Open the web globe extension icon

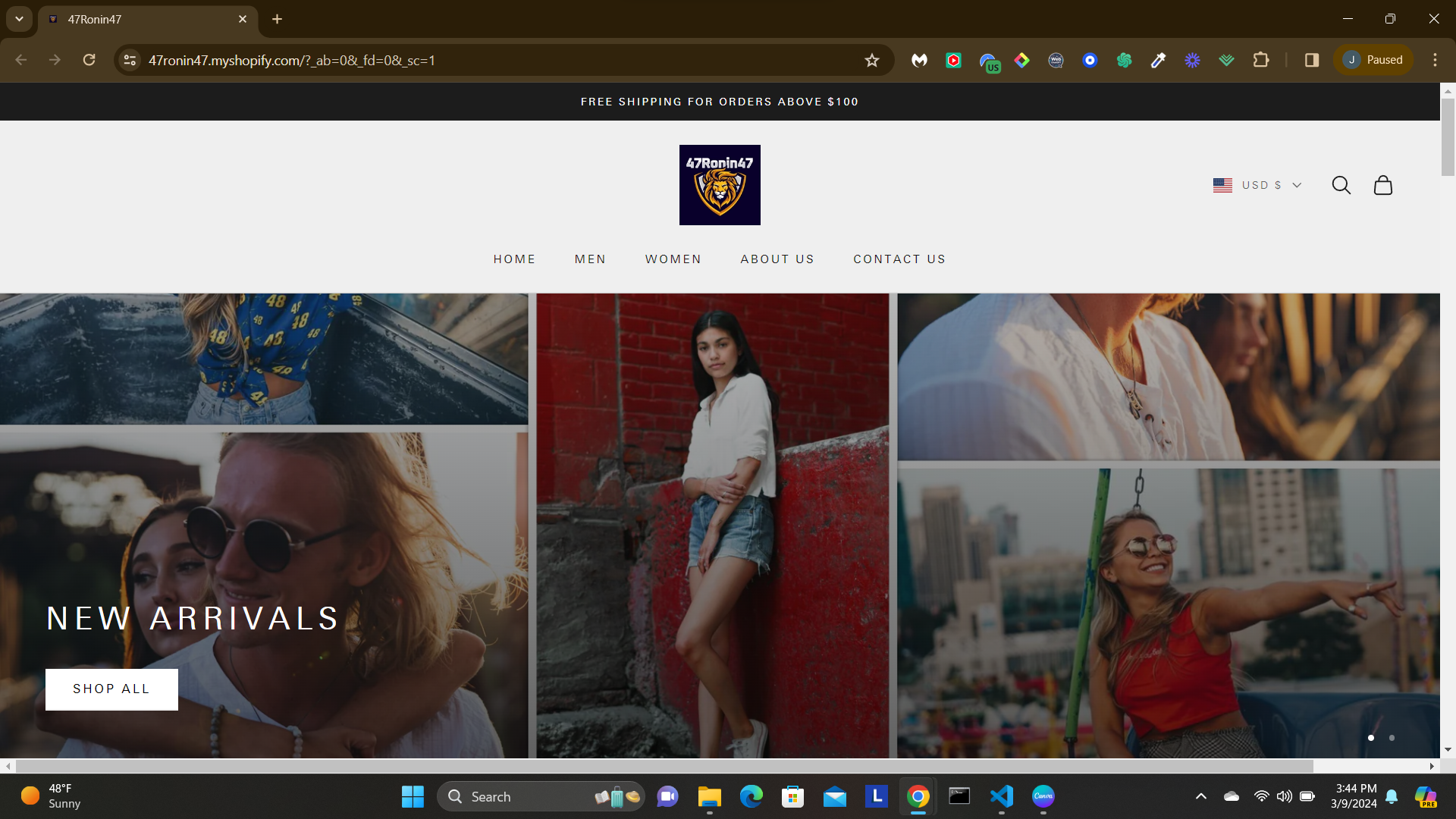[1056, 60]
